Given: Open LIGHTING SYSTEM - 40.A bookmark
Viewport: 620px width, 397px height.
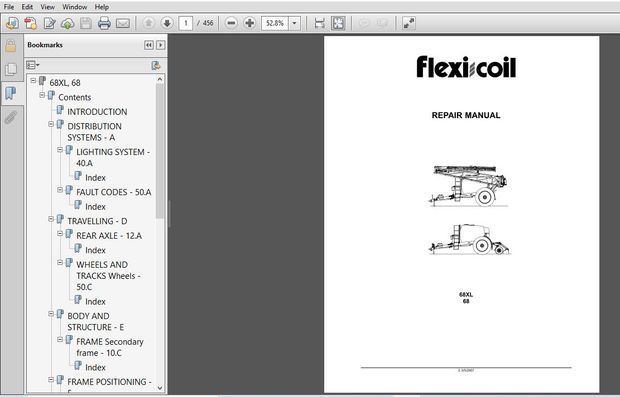Looking at the screenshot, I should coord(113,157).
